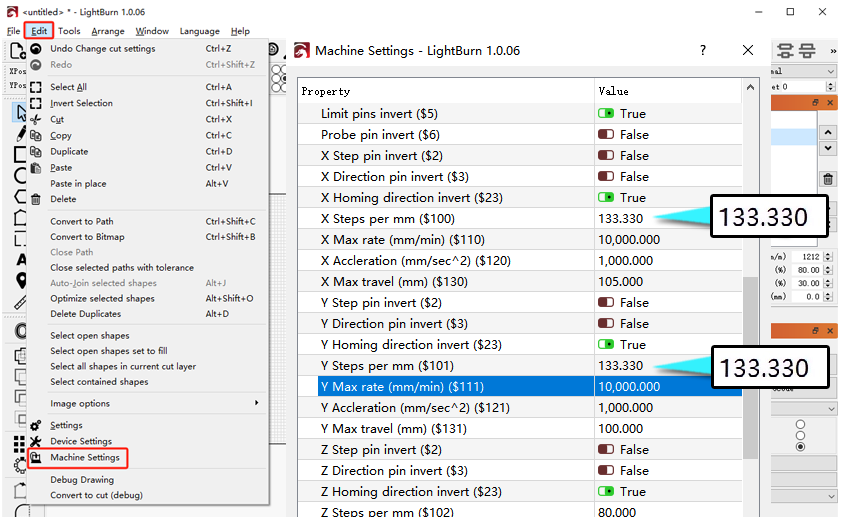Click the Select All icon in the Edit menu
842x517 pixels.
coord(36,87)
